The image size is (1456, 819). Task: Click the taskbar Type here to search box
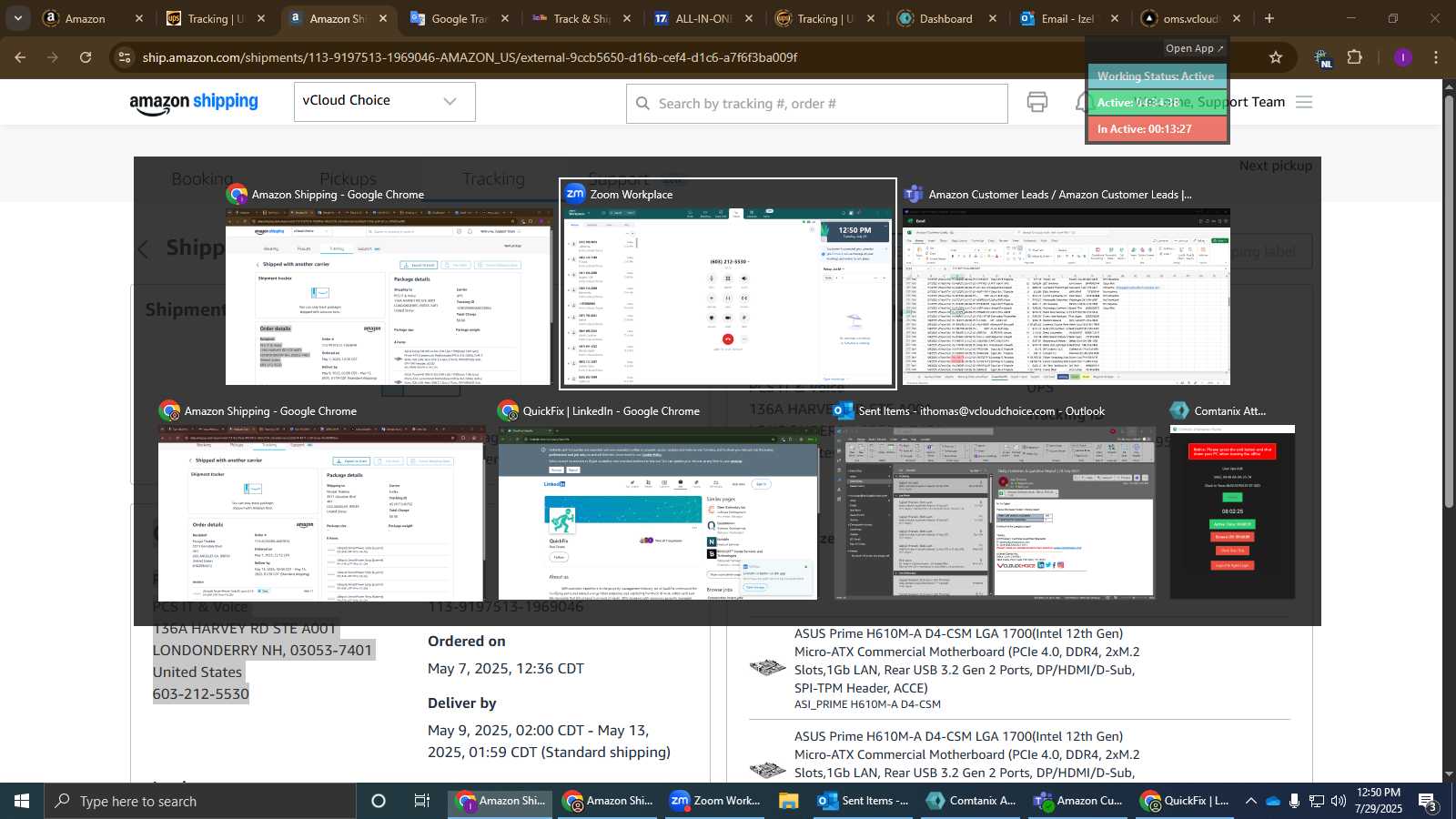[x=200, y=801]
